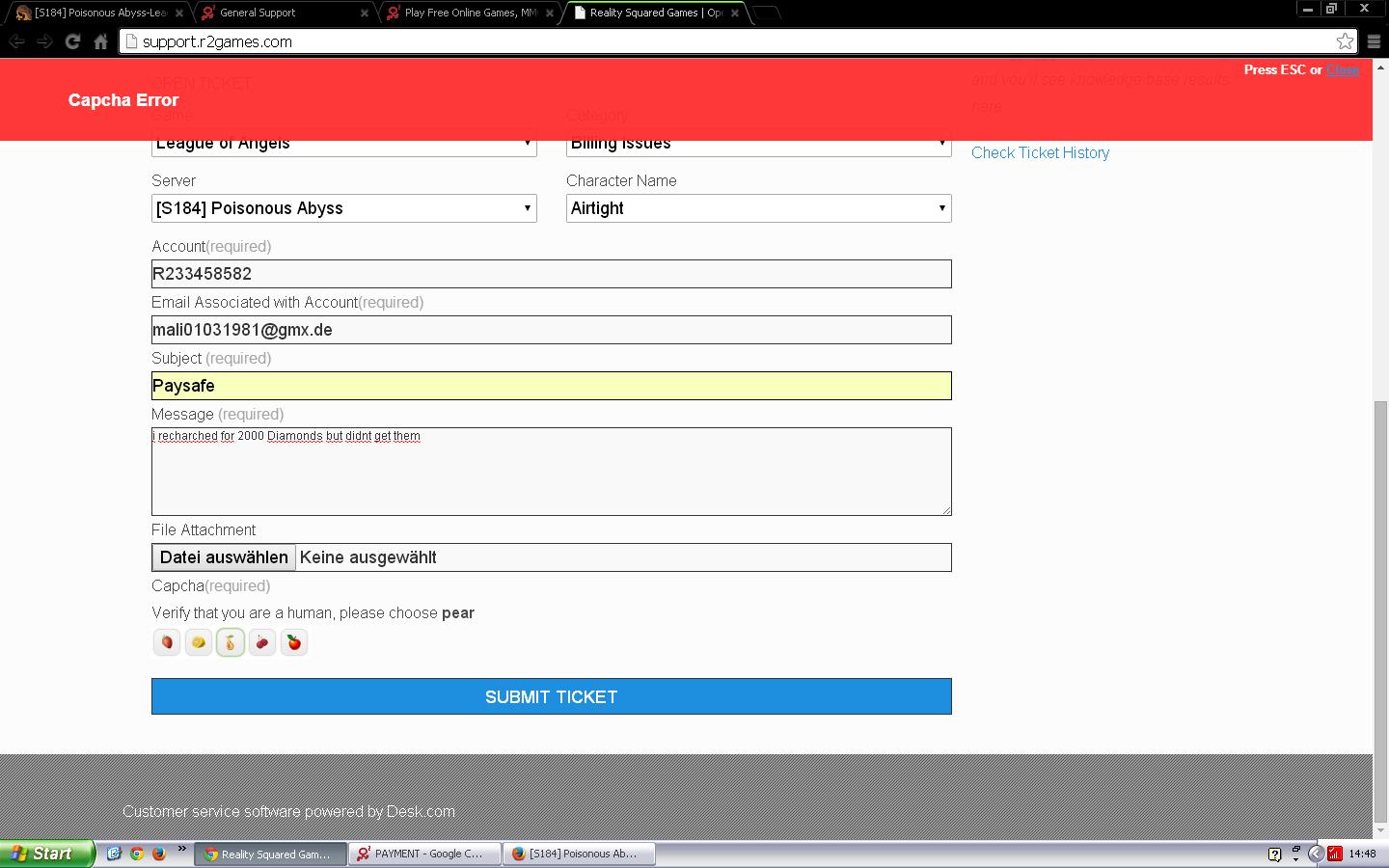Select the red apple captcha image

294,642
